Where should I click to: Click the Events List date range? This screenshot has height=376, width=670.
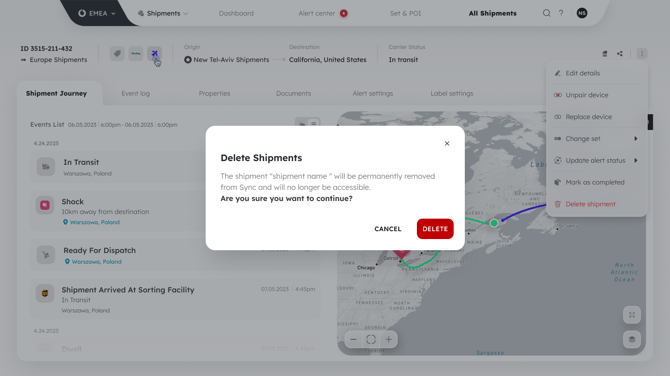123,125
